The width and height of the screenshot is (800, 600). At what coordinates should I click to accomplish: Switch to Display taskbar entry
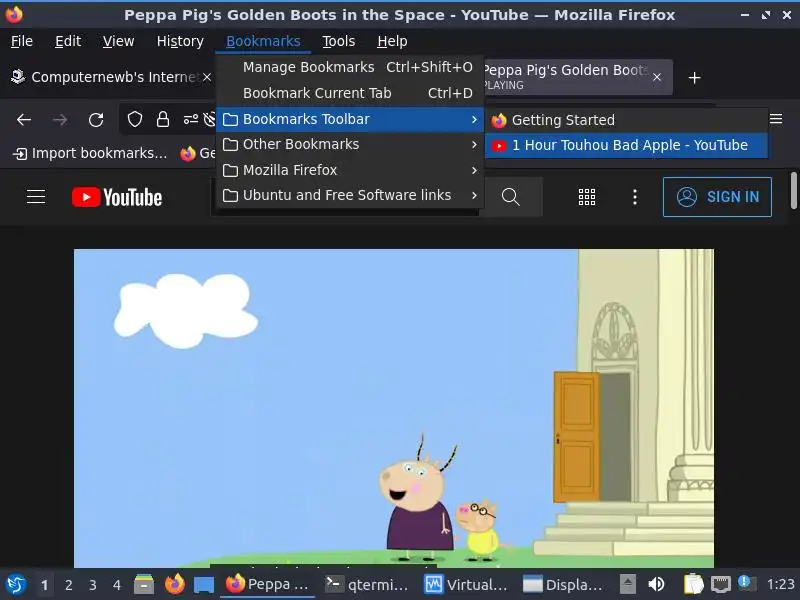coord(563,584)
